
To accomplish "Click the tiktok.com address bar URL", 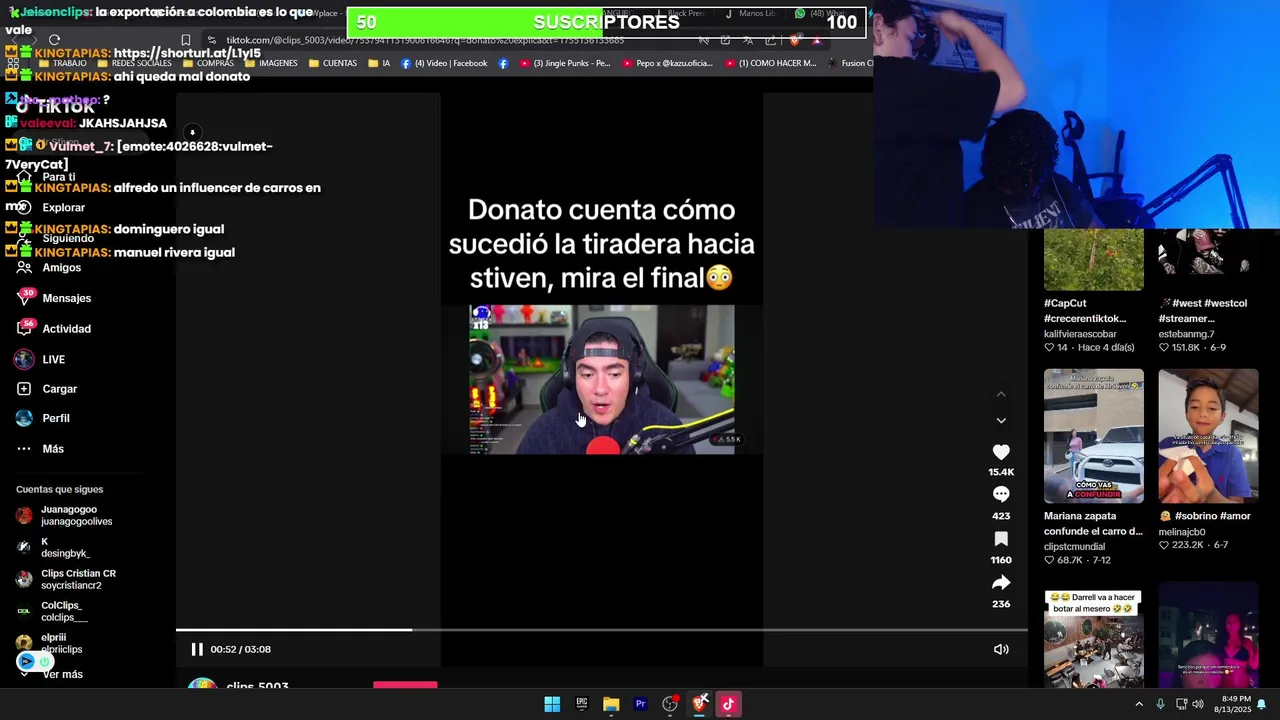I will (x=425, y=40).
